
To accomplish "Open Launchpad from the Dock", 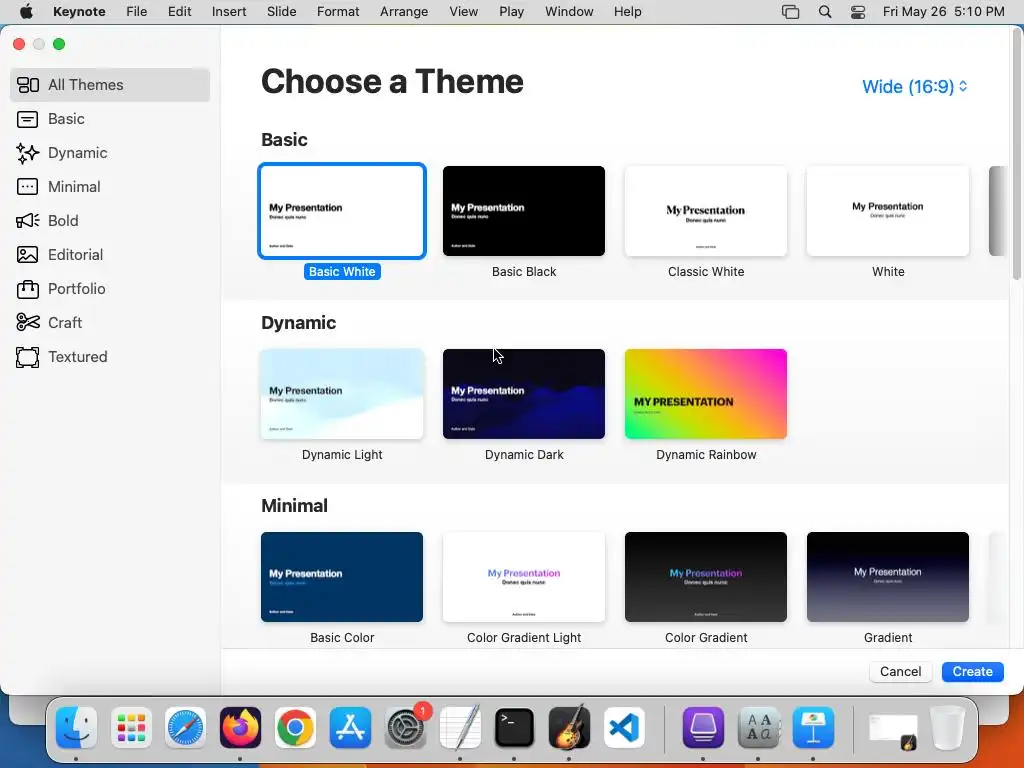I will (x=131, y=728).
